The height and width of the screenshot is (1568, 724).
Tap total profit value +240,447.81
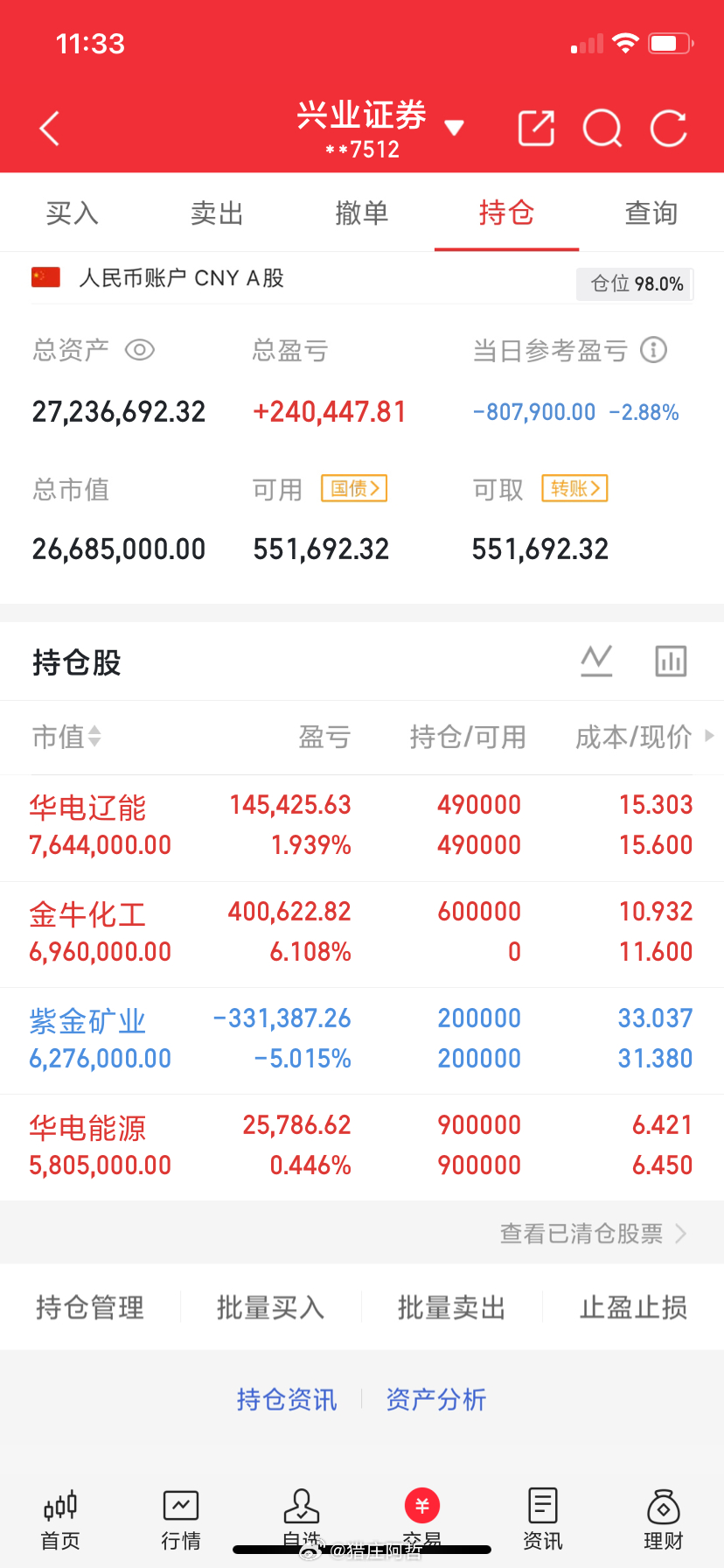330,411
